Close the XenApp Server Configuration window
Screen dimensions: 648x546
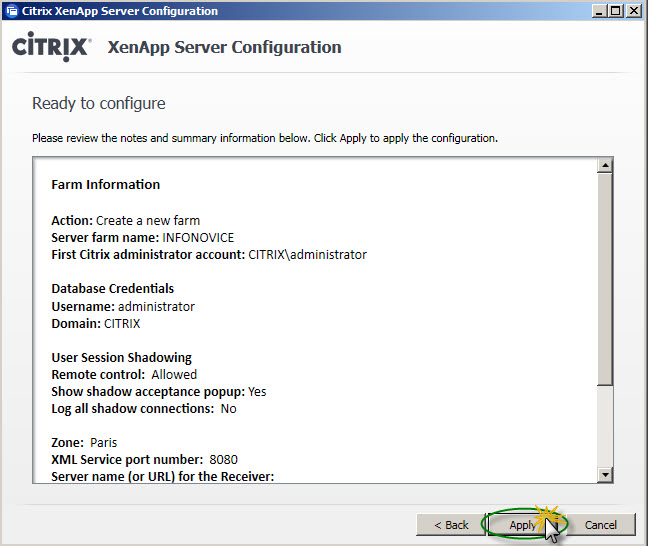[x=633, y=11]
